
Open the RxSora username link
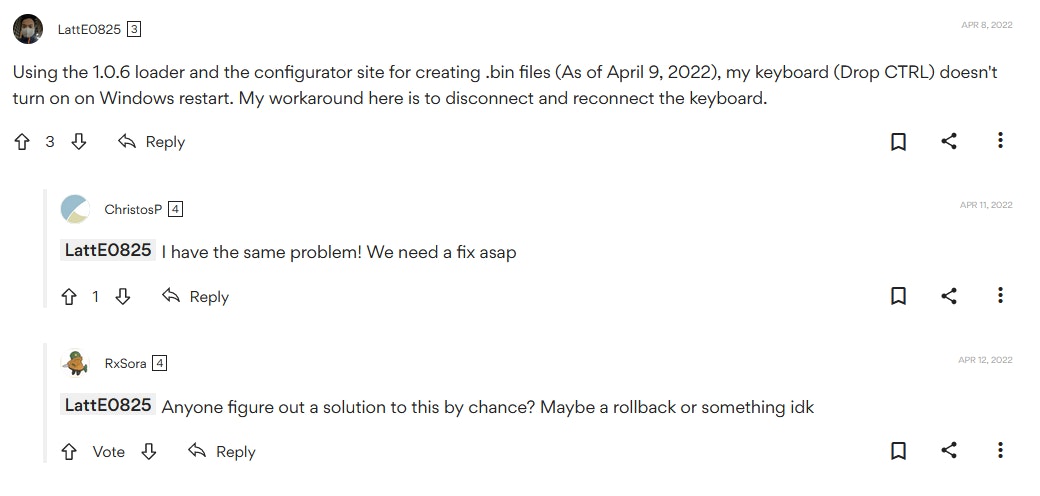(125, 364)
